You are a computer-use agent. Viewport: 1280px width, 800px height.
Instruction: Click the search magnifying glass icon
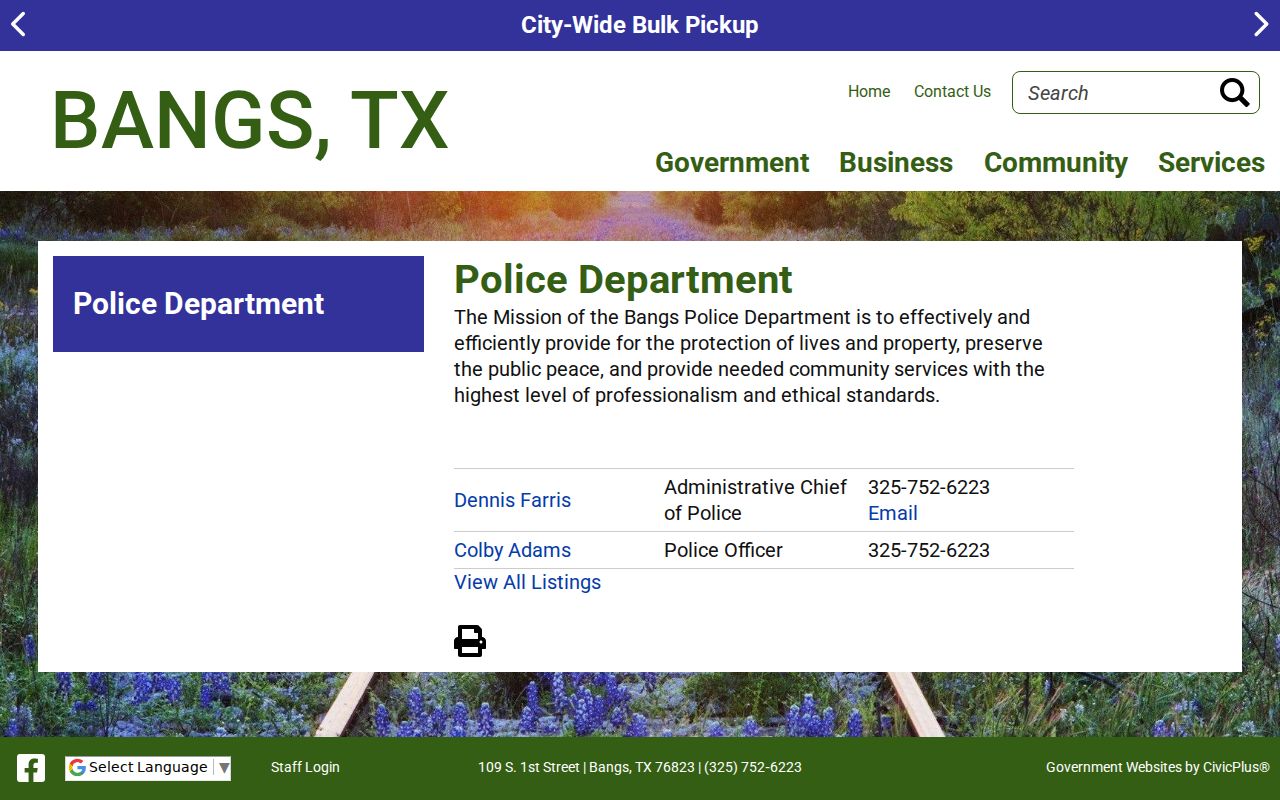1235,93
